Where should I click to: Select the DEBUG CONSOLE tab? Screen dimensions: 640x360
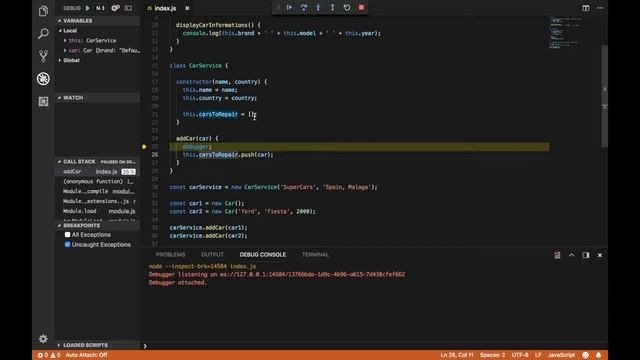click(x=262, y=254)
